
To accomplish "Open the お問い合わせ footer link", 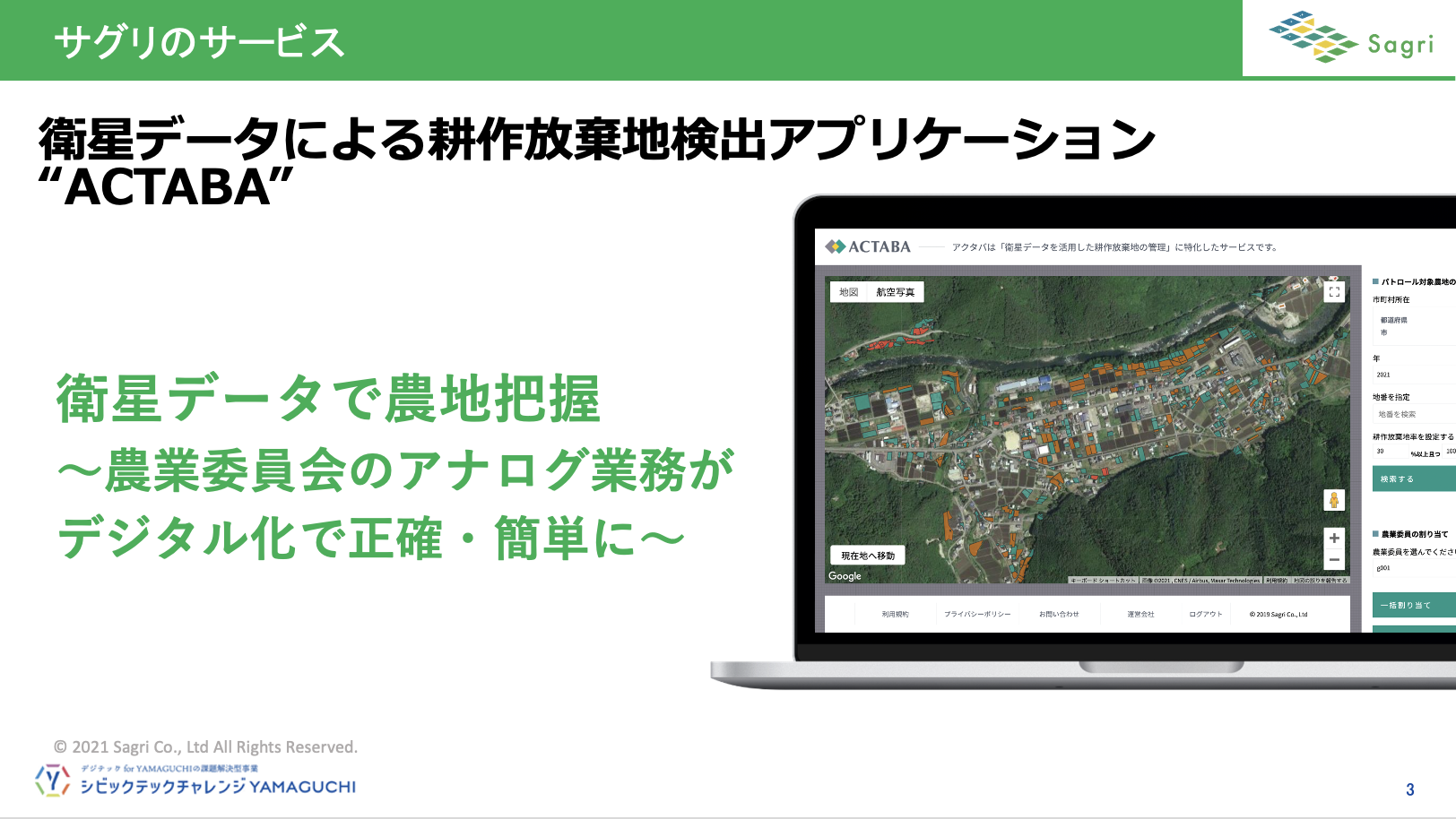I will click(x=1059, y=615).
